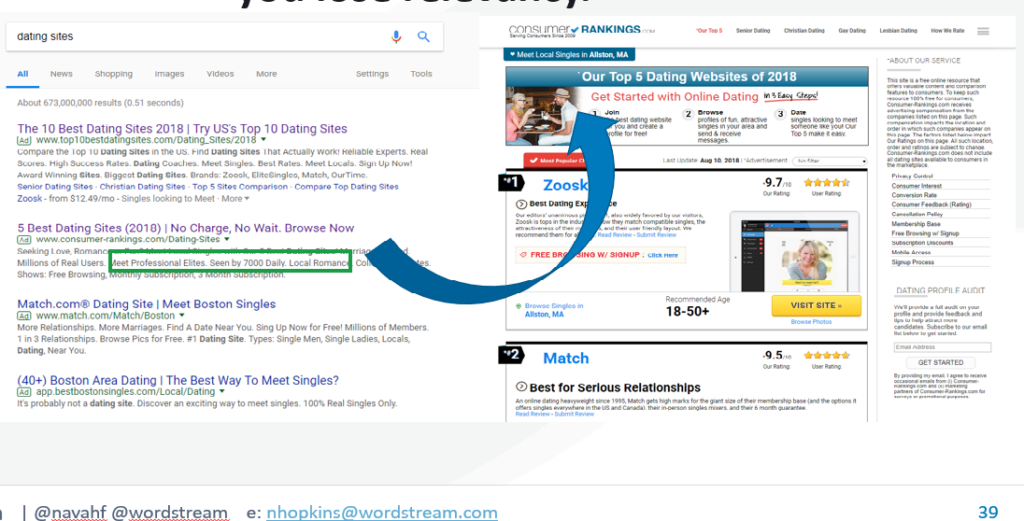Expand the More arrow after Zoosk sitelink

pos(246,198)
